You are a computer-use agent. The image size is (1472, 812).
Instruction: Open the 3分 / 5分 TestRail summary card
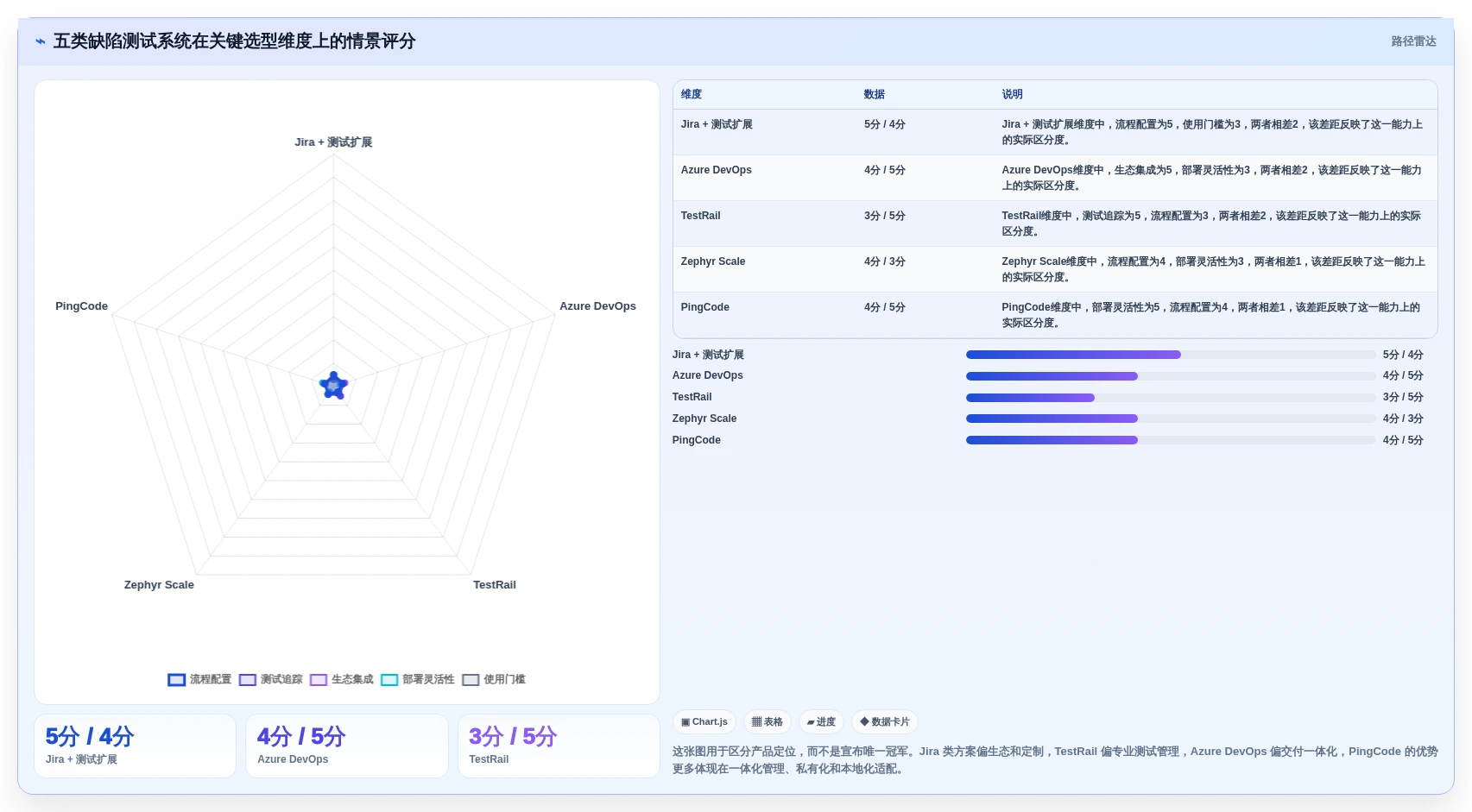[x=559, y=746]
